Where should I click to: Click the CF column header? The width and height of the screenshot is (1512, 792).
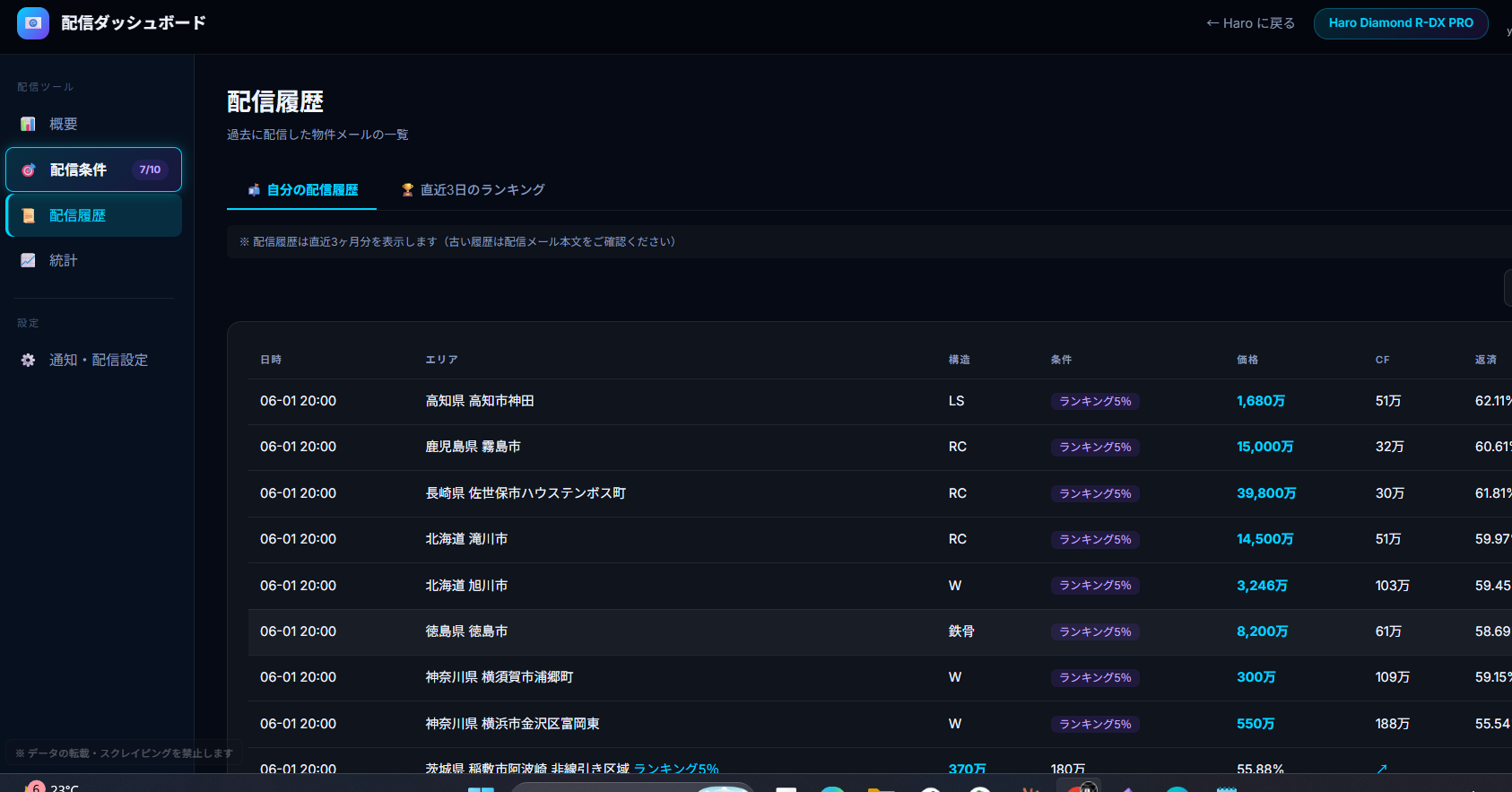1383,360
